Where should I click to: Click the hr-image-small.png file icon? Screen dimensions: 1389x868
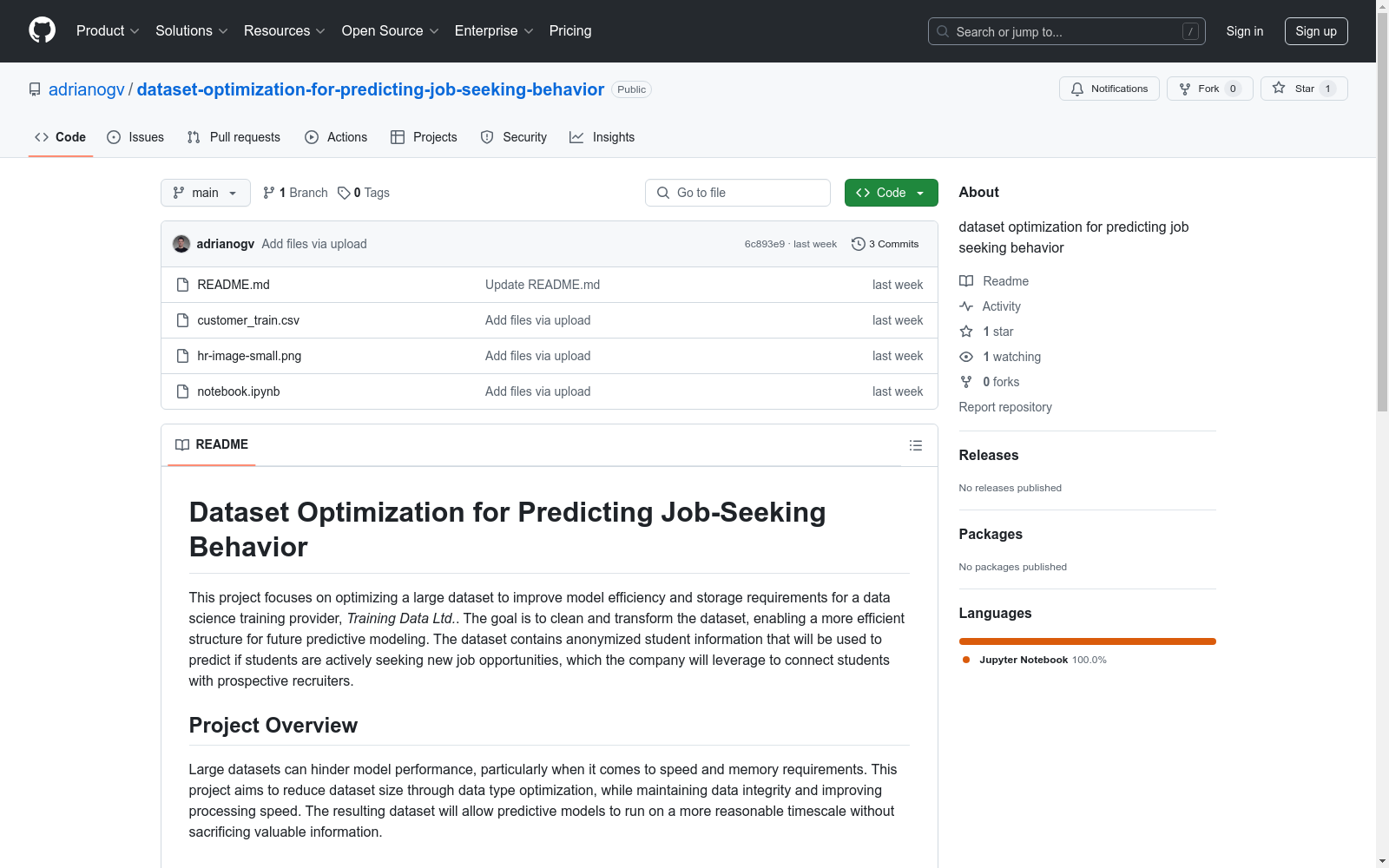click(182, 356)
